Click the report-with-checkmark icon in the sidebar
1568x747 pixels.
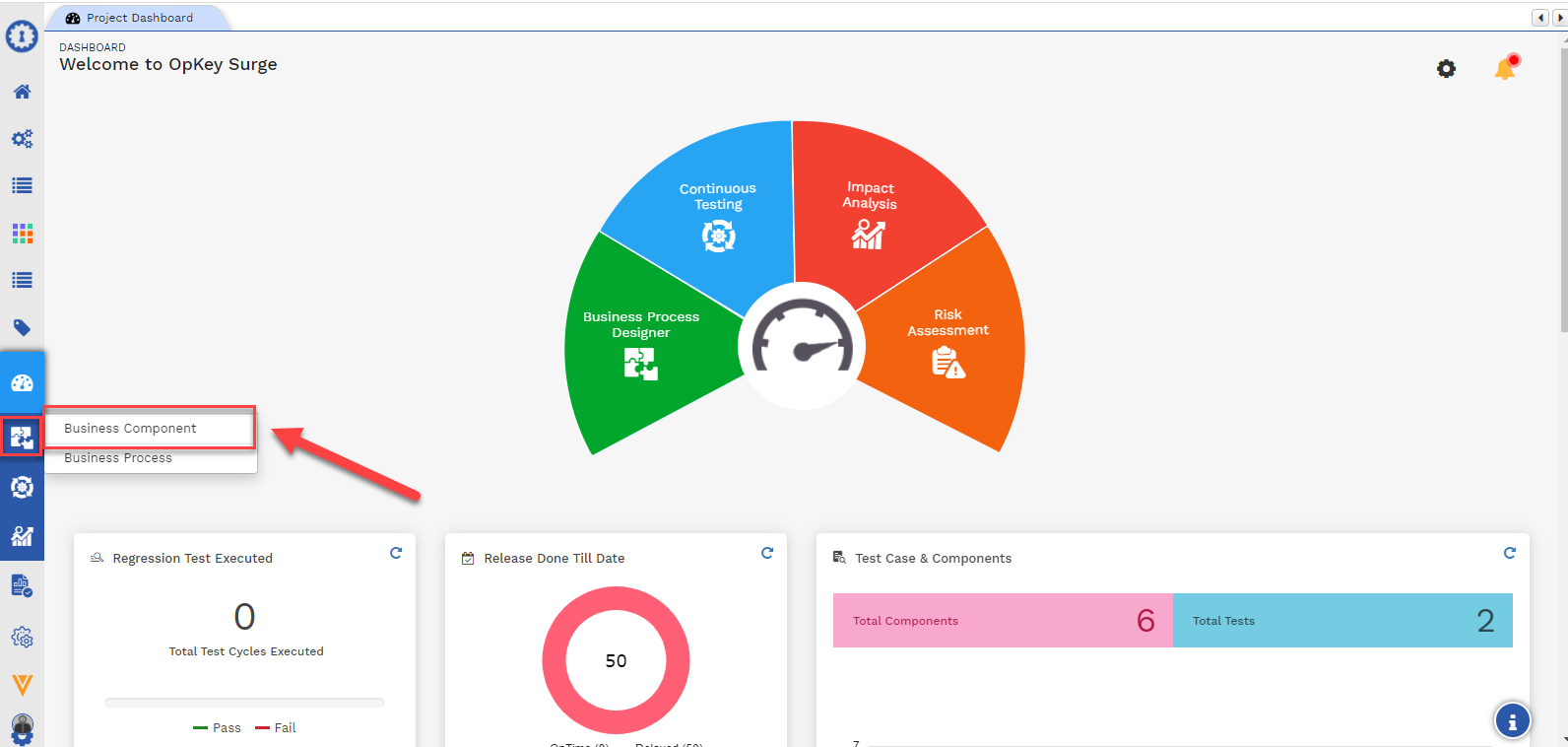(22, 585)
